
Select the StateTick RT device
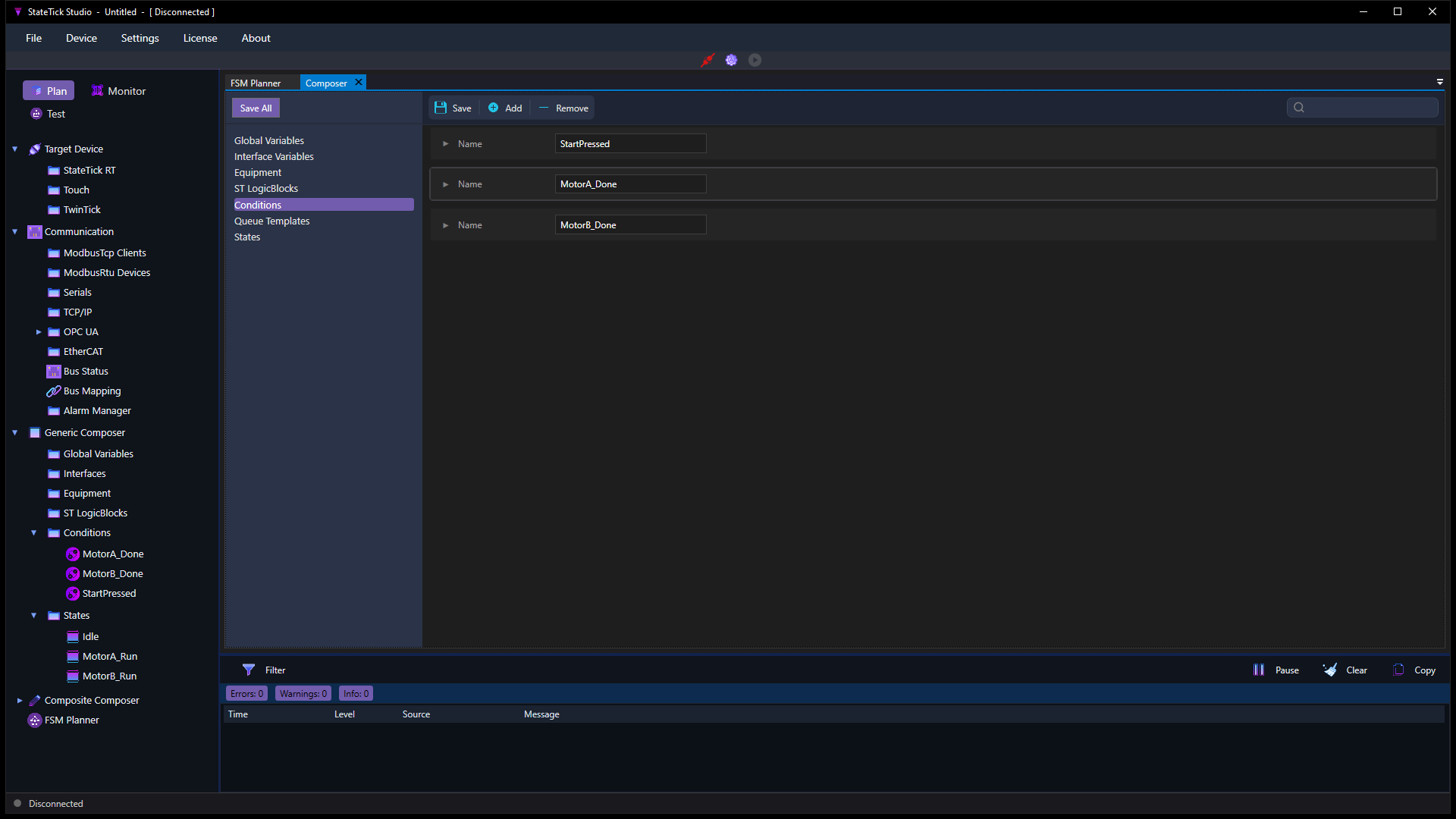pos(82,171)
